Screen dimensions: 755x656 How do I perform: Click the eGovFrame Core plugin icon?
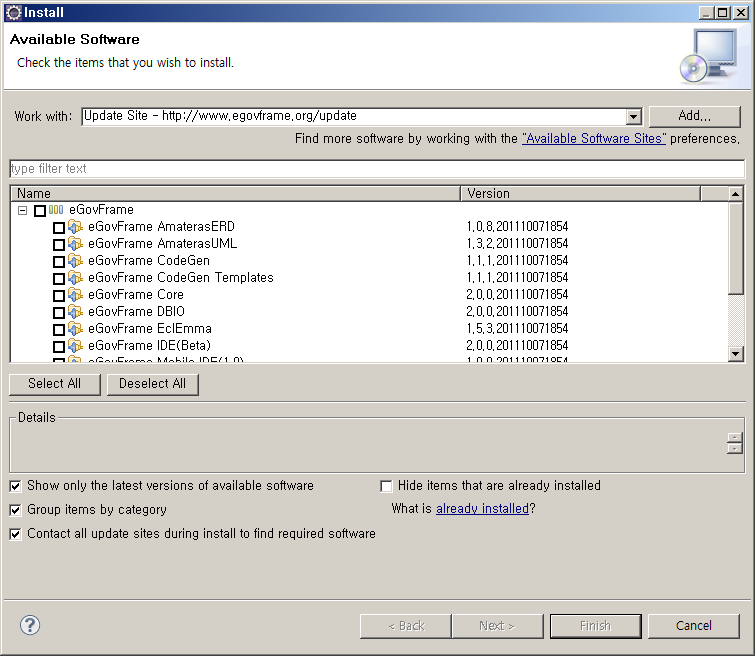tap(75, 295)
